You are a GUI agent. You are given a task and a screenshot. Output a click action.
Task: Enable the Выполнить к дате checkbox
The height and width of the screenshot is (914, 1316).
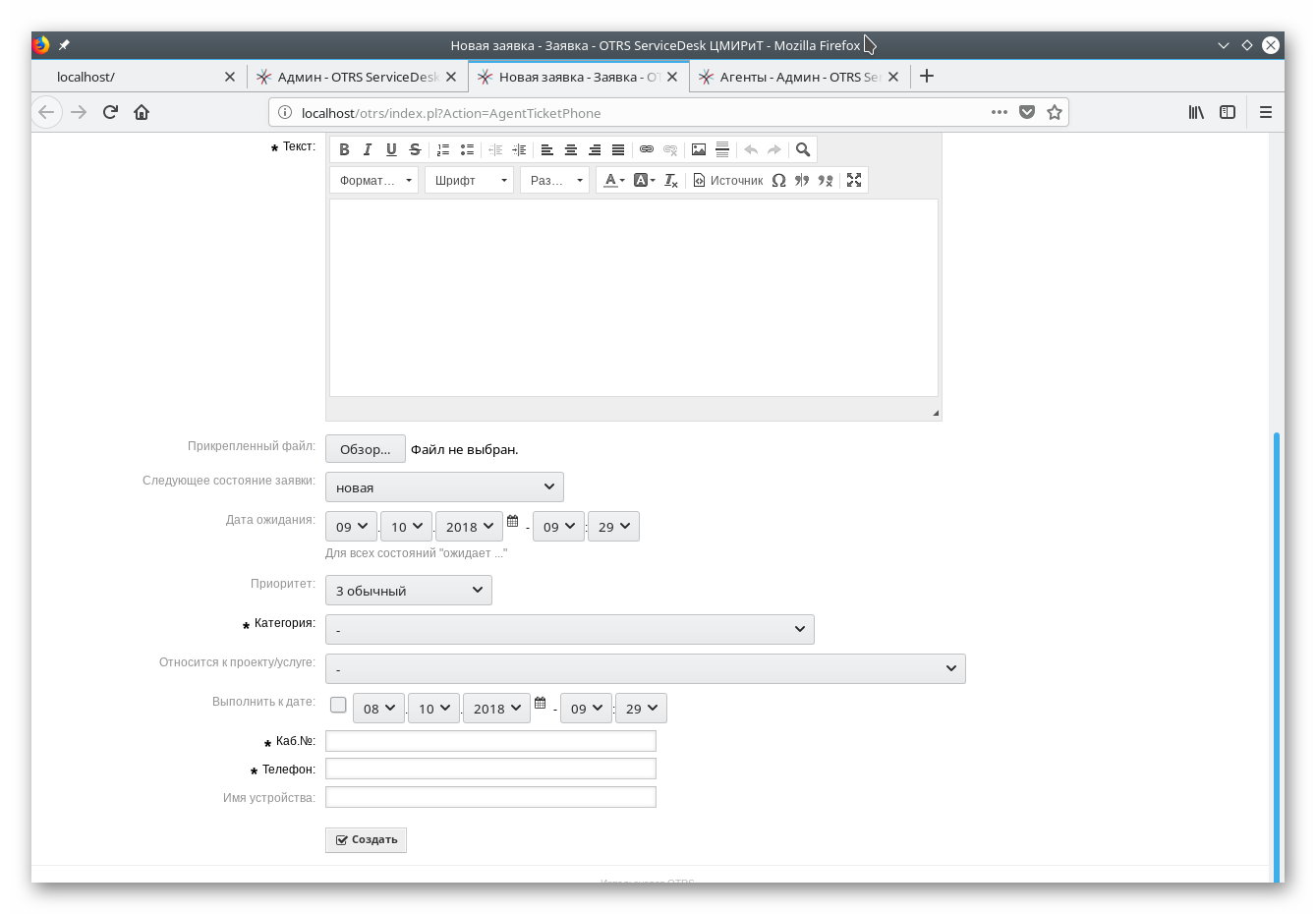(338, 705)
